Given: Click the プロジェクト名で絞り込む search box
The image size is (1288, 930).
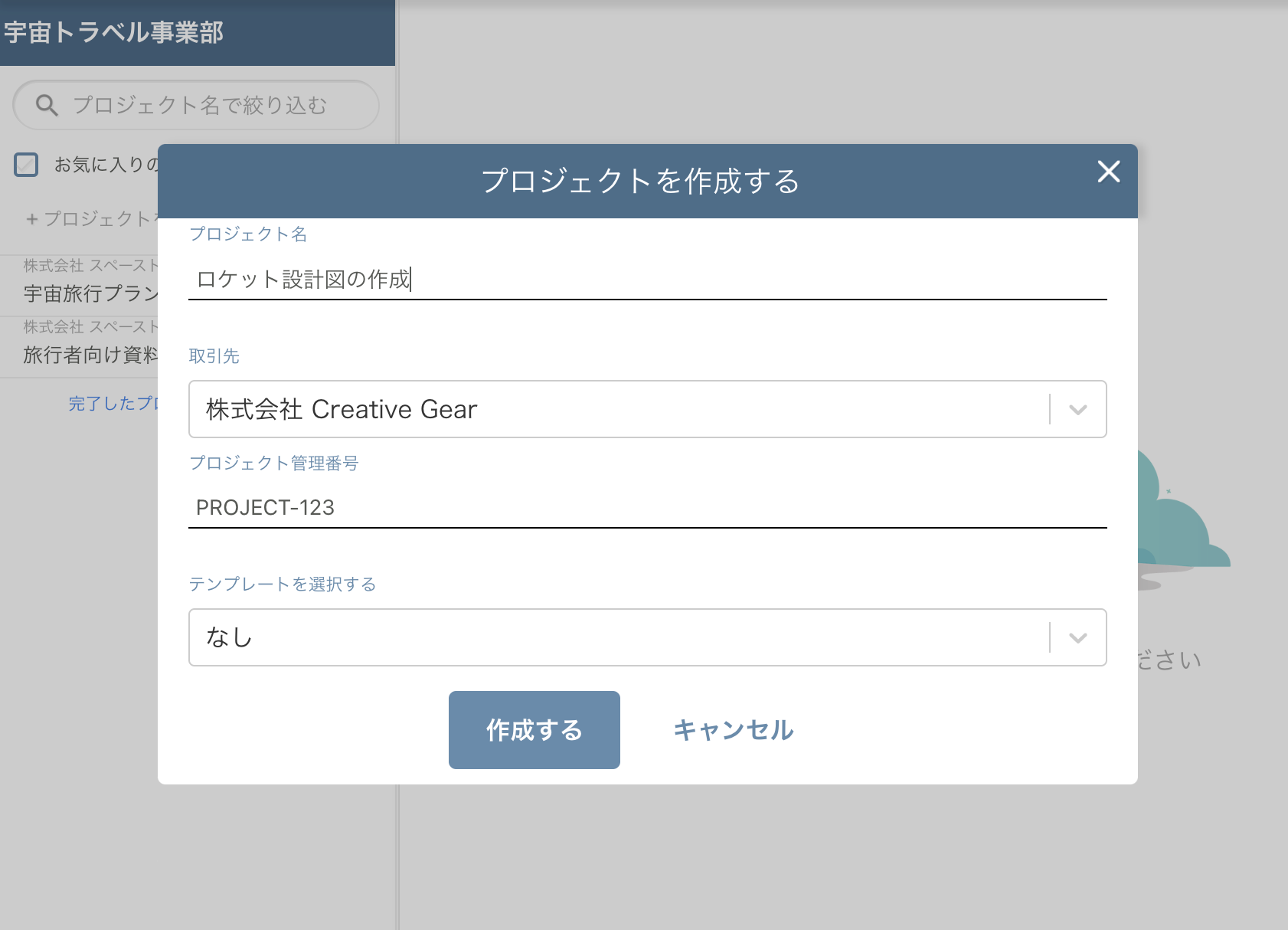Looking at the screenshot, I should click(x=199, y=105).
